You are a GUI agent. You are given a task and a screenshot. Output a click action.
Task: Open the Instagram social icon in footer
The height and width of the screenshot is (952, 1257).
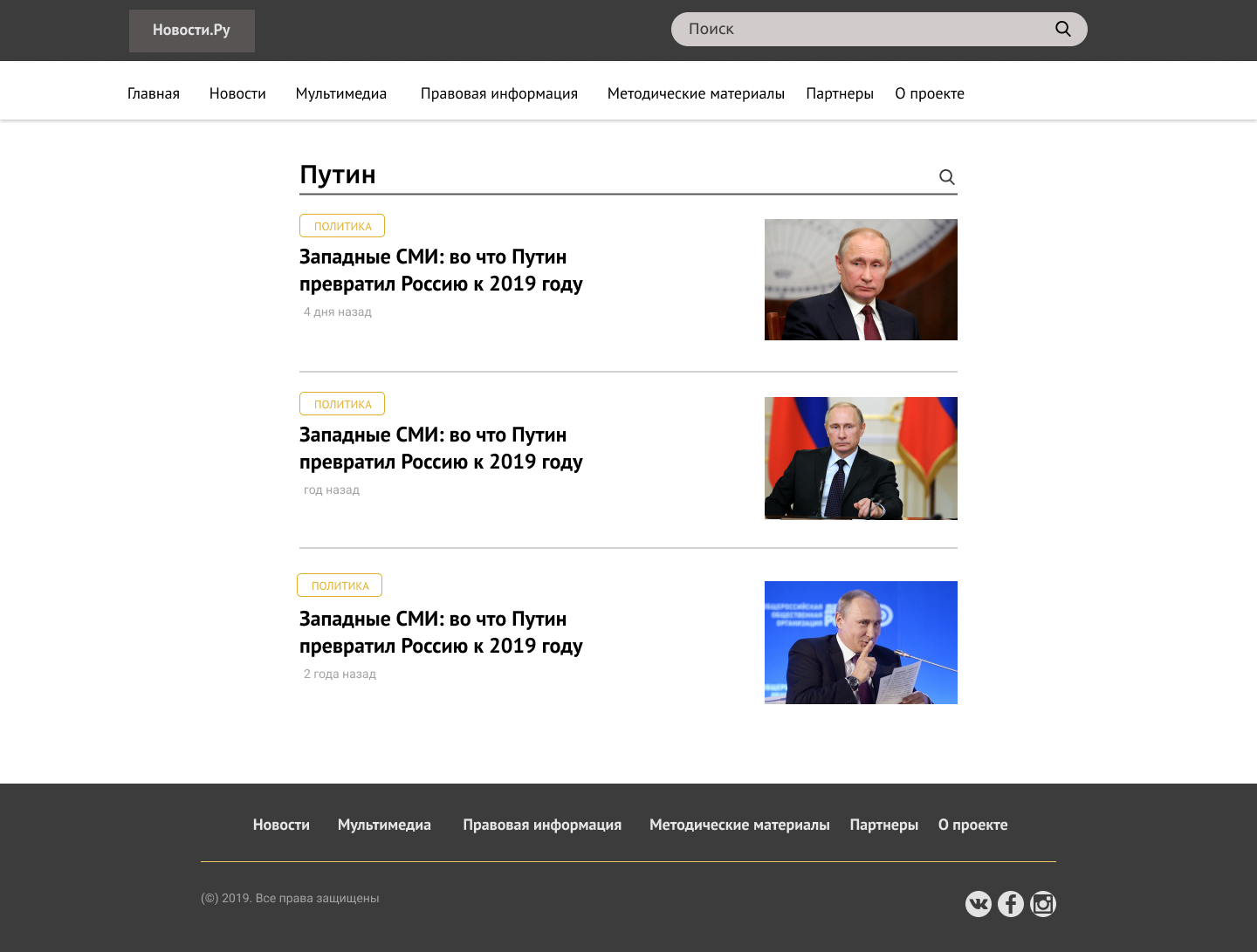1043,904
